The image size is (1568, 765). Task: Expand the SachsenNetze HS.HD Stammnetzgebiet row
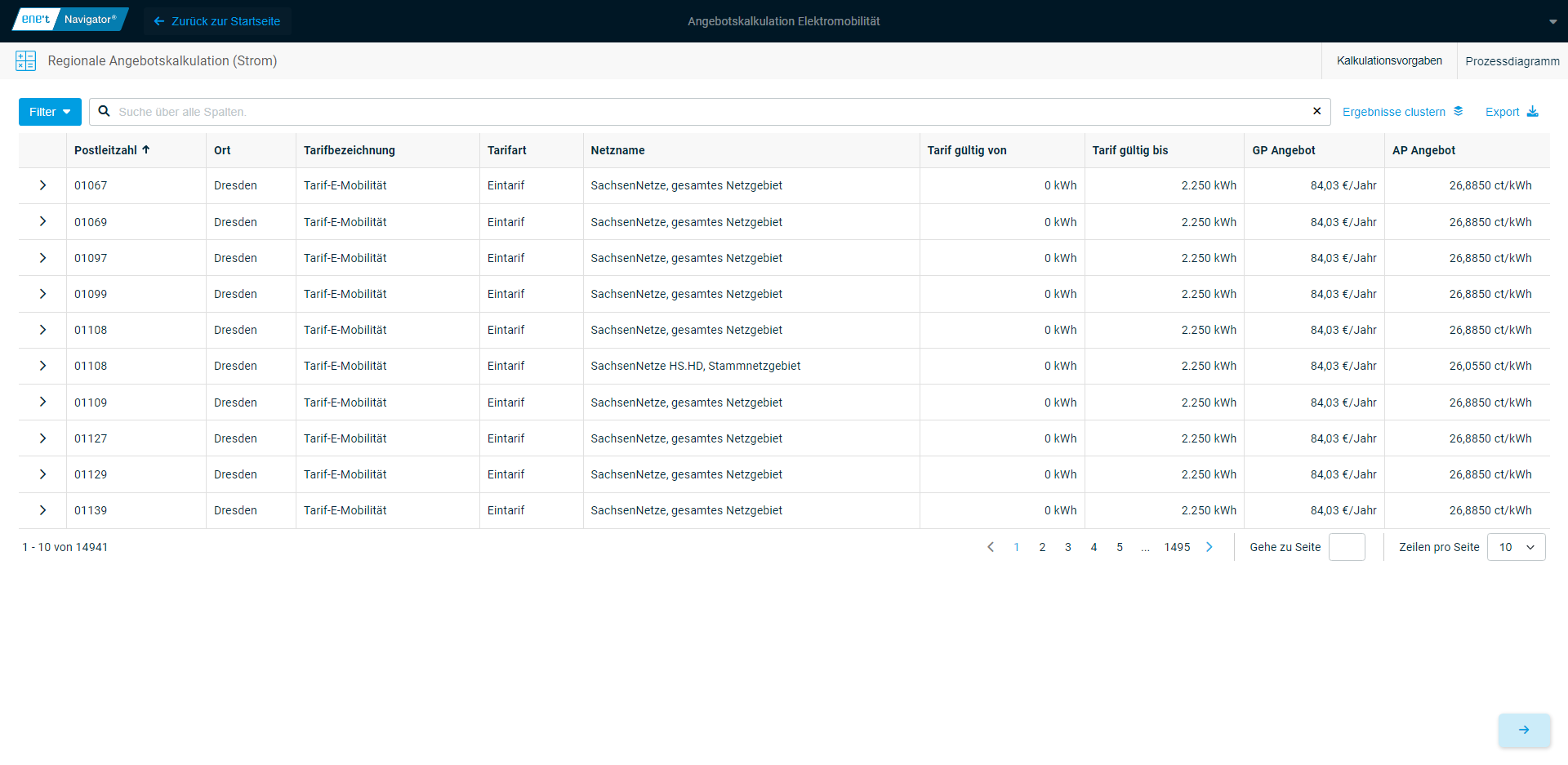tap(42, 366)
